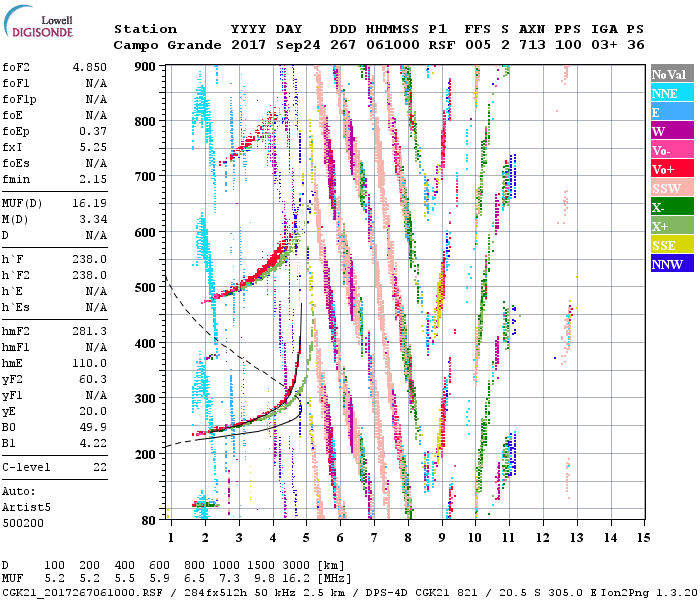Click the B1 value 4.22

click(x=93, y=443)
